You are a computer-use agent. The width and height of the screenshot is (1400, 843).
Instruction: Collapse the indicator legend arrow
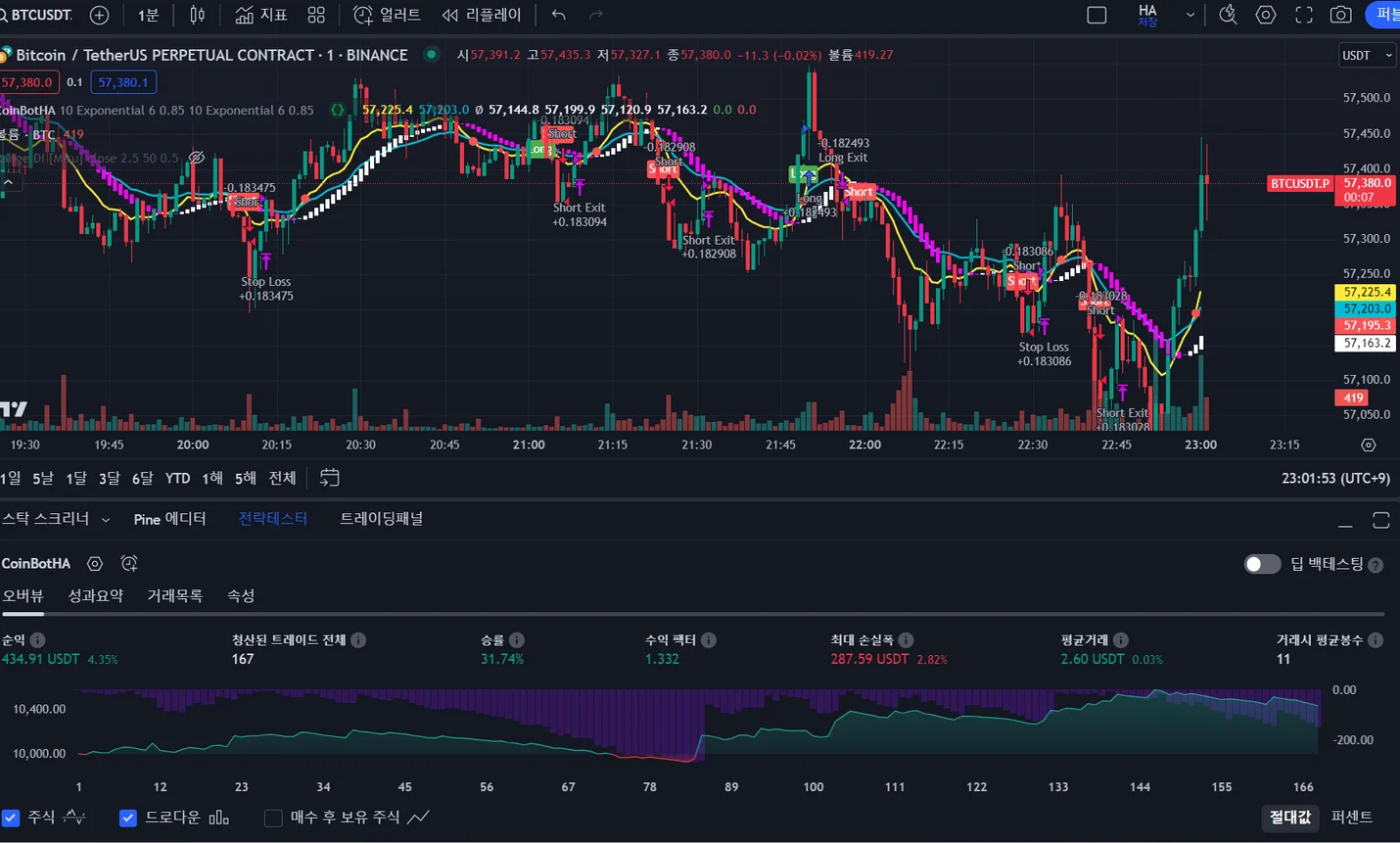[x=8, y=182]
